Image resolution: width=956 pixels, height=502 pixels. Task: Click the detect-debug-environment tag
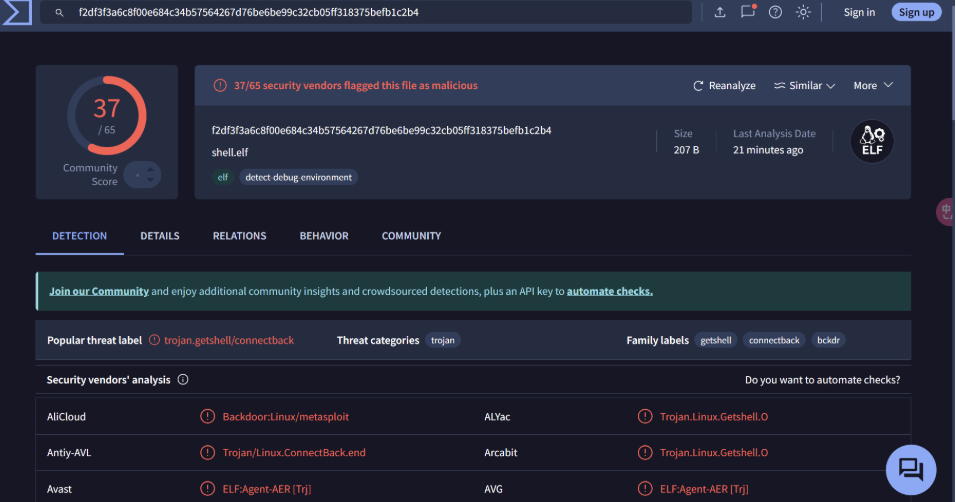tap(298, 177)
